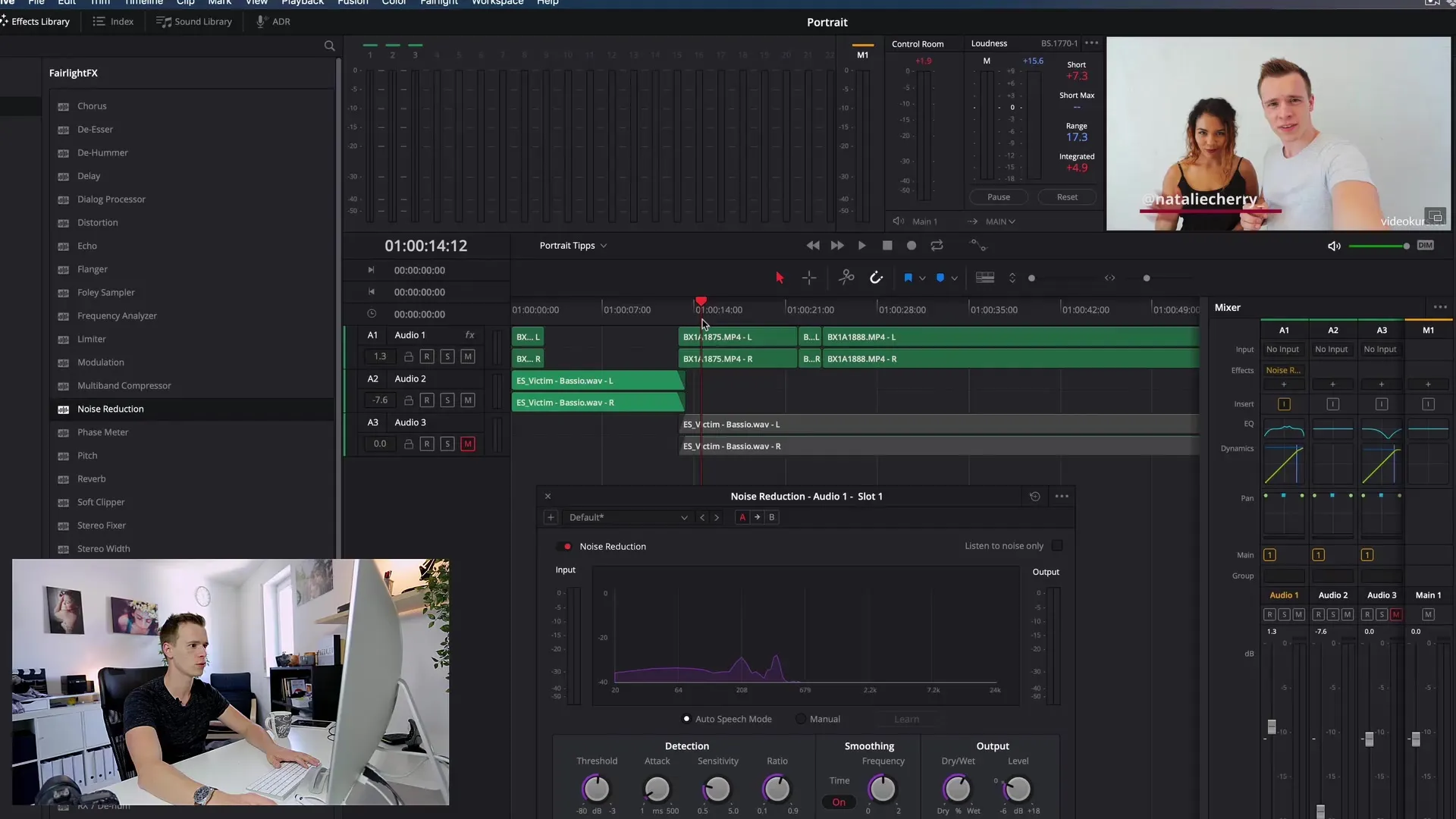Toggle the loop playback icon
The width and height of the screenshot is (1456, 819).
[937, 246]
